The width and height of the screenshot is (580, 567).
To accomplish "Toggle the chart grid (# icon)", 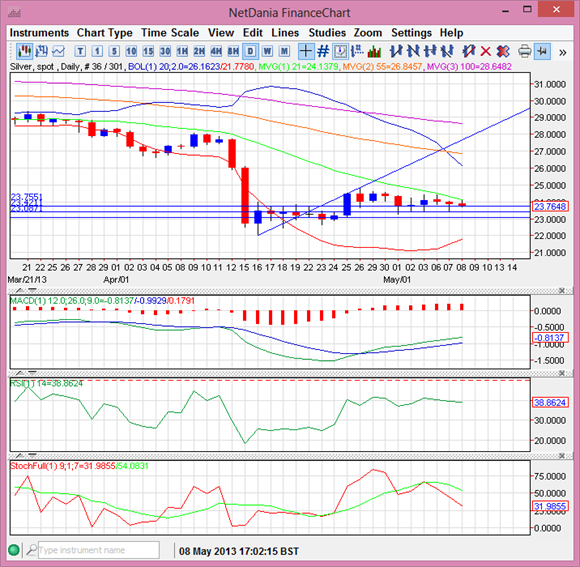I will pyautogui.click(x=323, y=51).
